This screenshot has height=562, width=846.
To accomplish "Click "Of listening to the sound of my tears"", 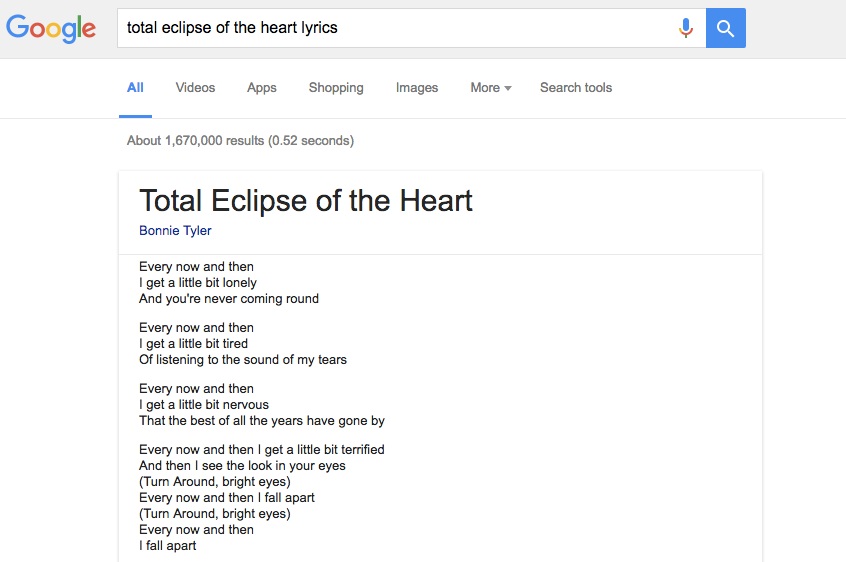I will point(243,360).
